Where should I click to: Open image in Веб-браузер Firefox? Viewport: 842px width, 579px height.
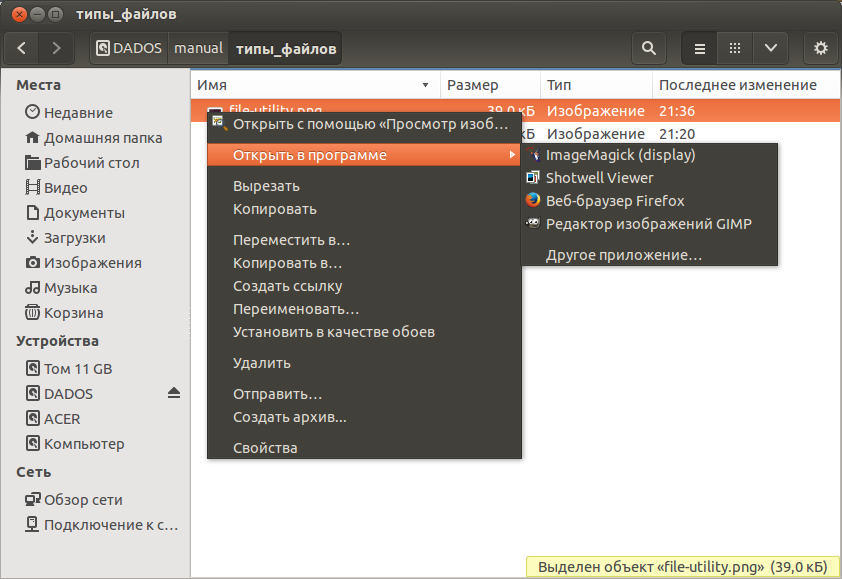coord(615,201)
